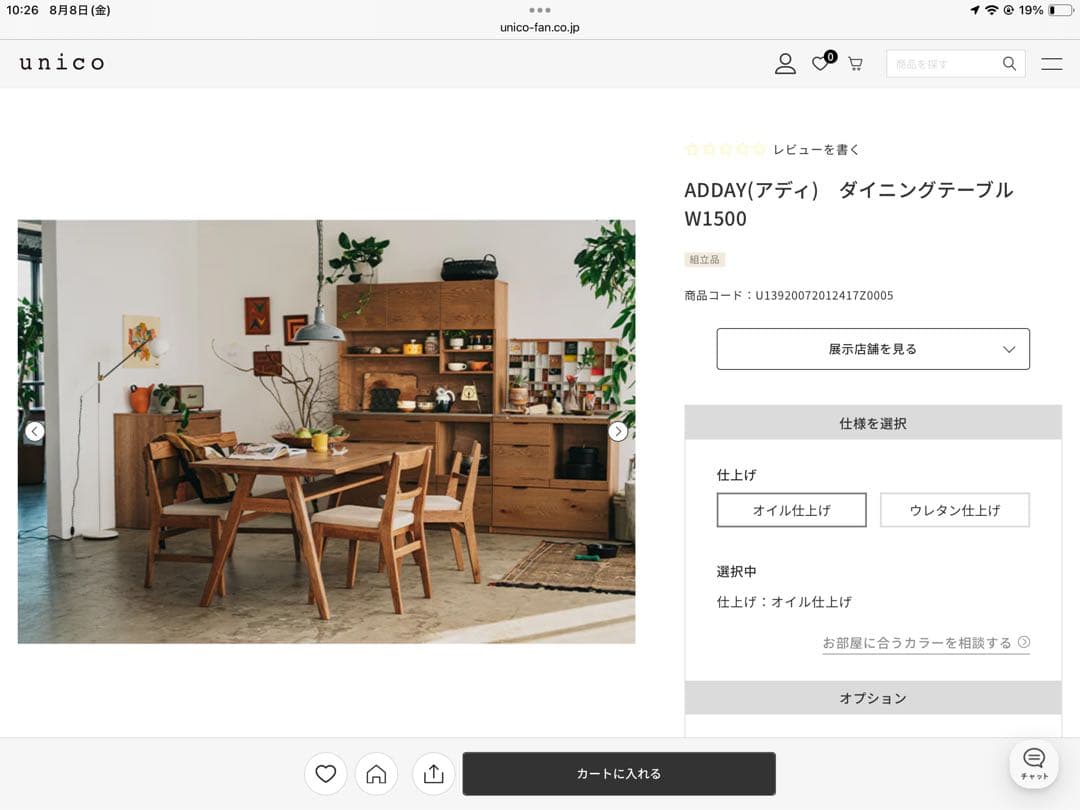The width and height of the screenshot is (1080, 810).
Task: Open the shopping cart icon
Action: (x=855, y=63)
